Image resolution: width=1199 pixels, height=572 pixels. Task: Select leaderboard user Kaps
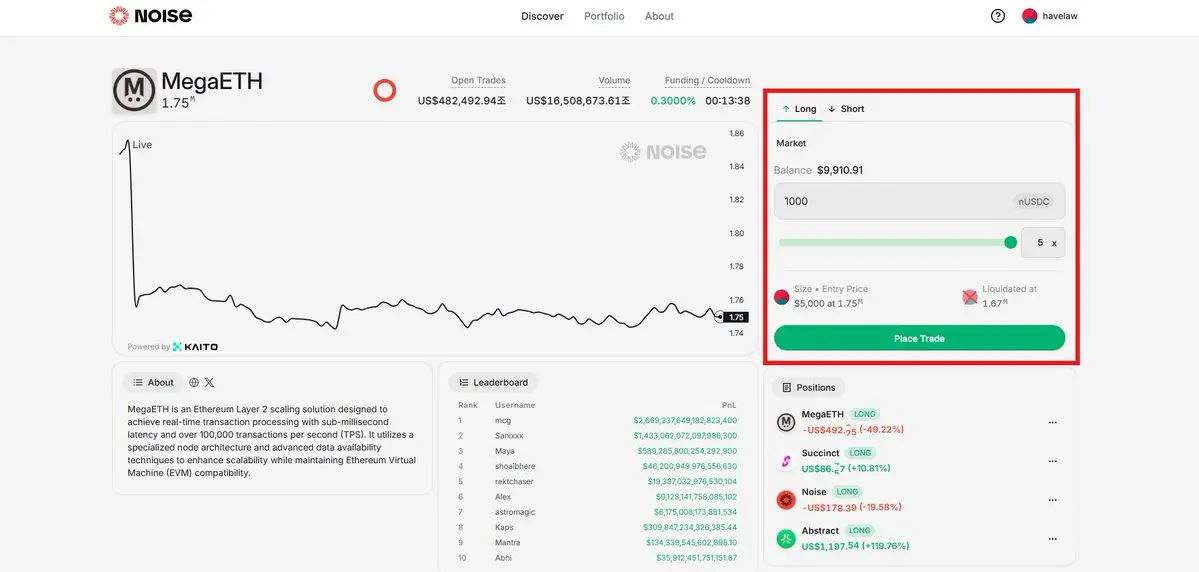pos(504,528)
